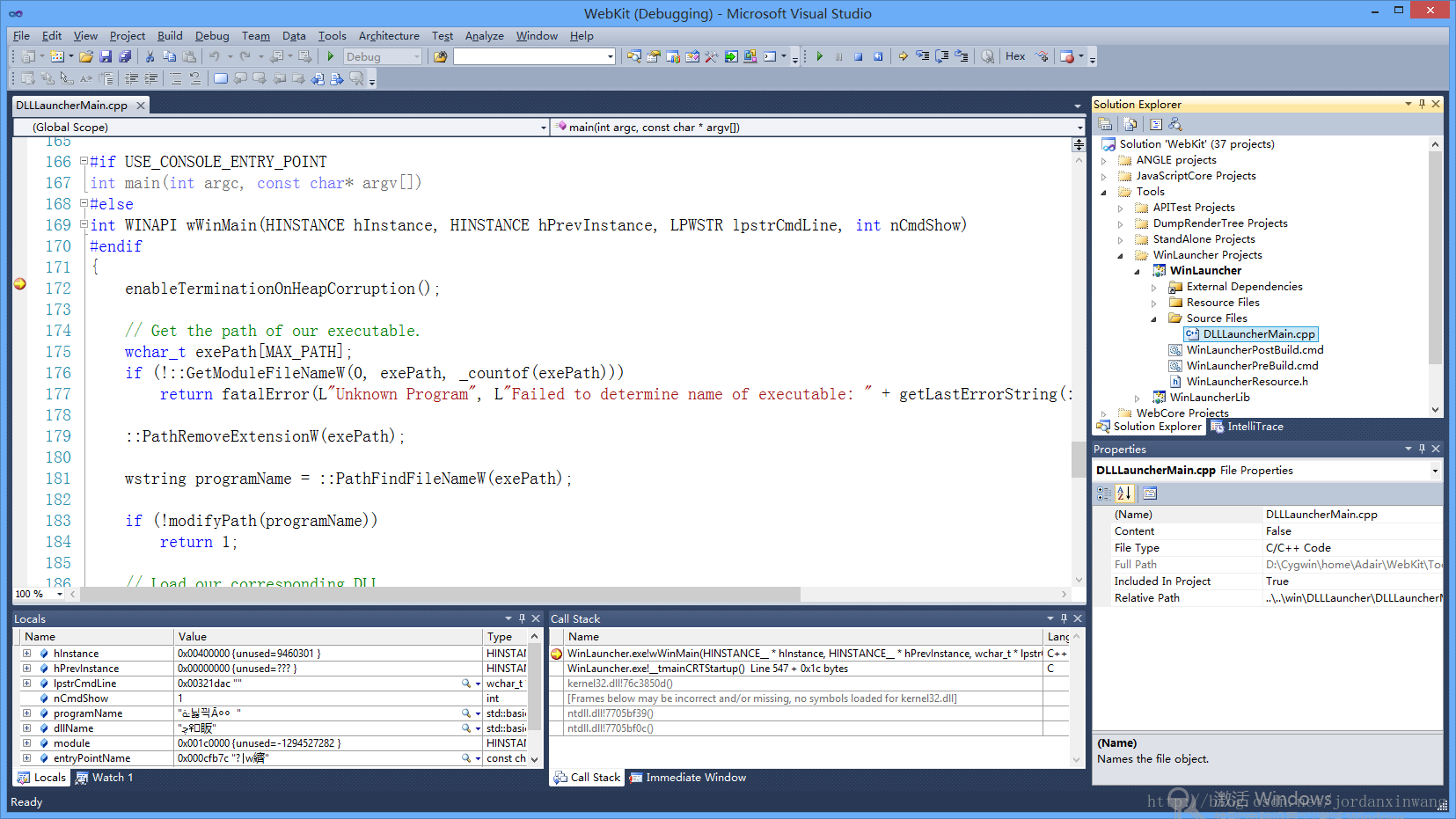
Task: Pause execution with Break All icon
Action: (839, 56)
